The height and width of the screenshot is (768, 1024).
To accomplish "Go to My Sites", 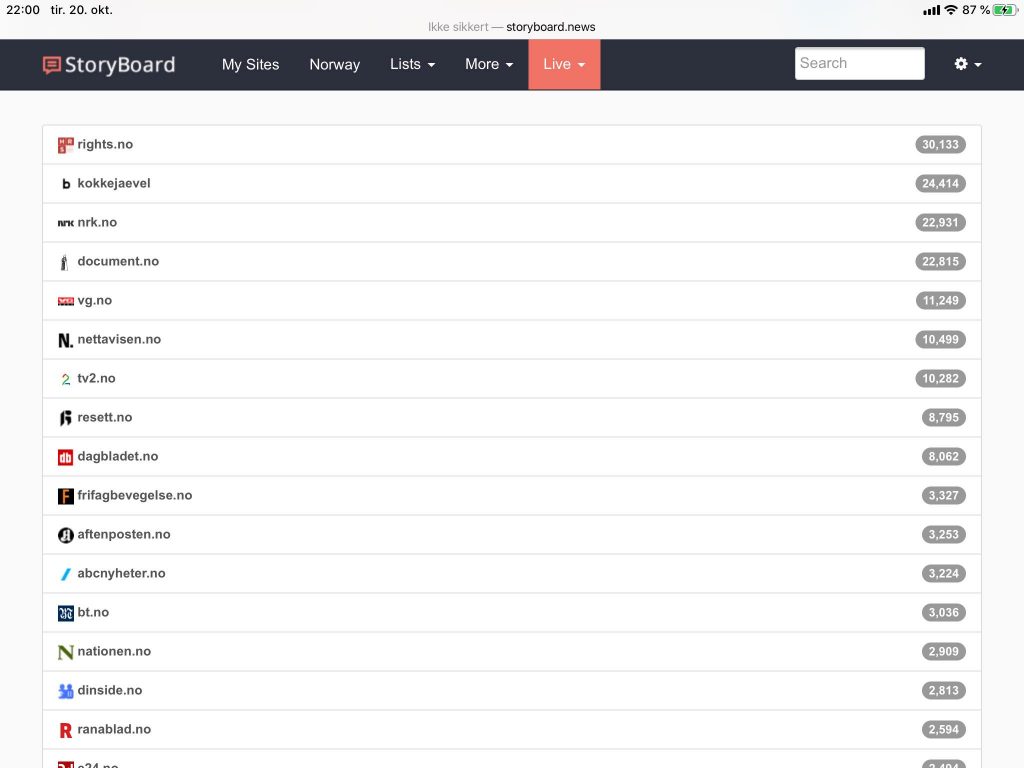I will click(x=250, y=64).
